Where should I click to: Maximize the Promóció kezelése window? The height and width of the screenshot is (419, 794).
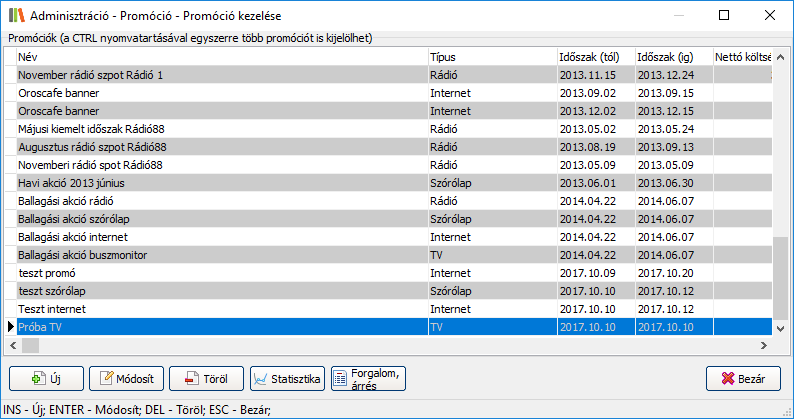[x=723, y=15]
